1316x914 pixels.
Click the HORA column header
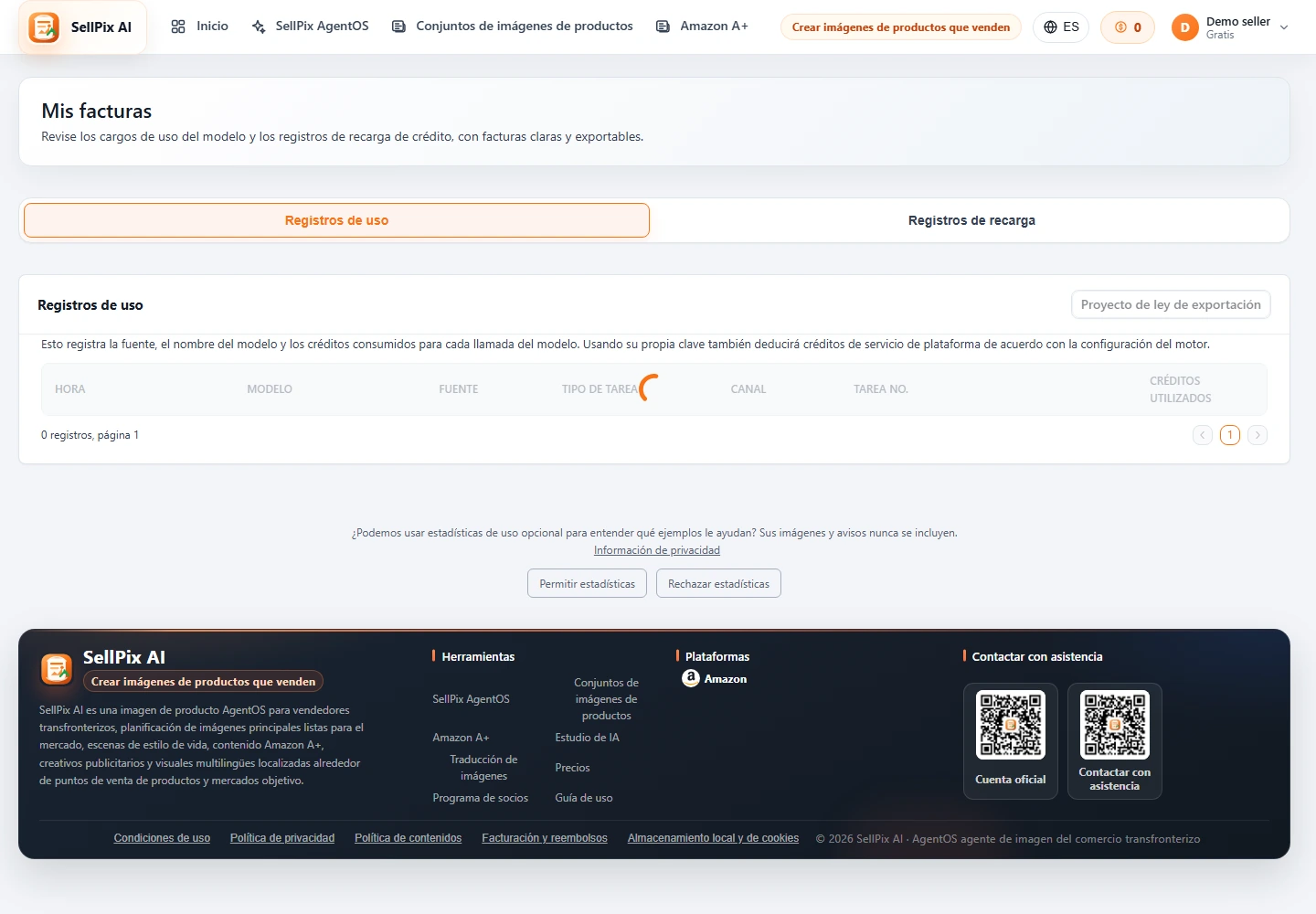[x=70, y=389]
